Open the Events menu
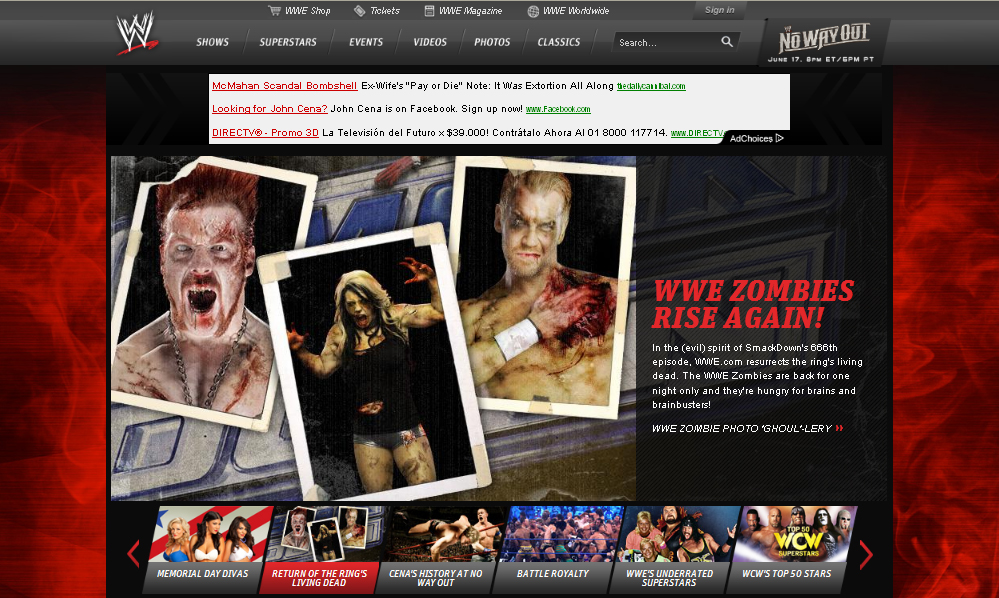 point(366,42)
